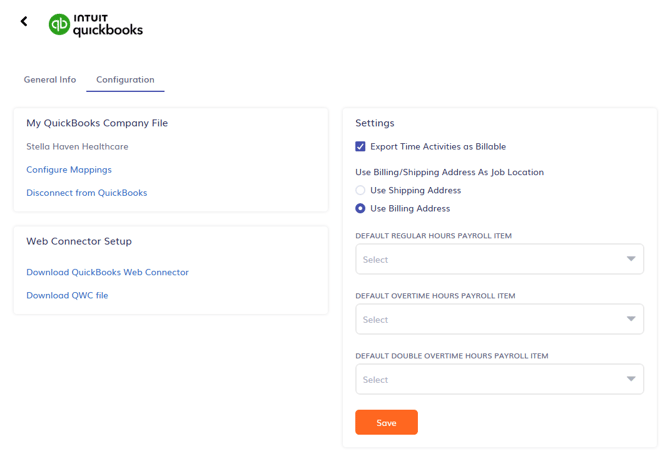This screenshot has width=670, height=471.
Task: Expand Default Overtime Hours Payroll Item select box
Action: point(490,319)
